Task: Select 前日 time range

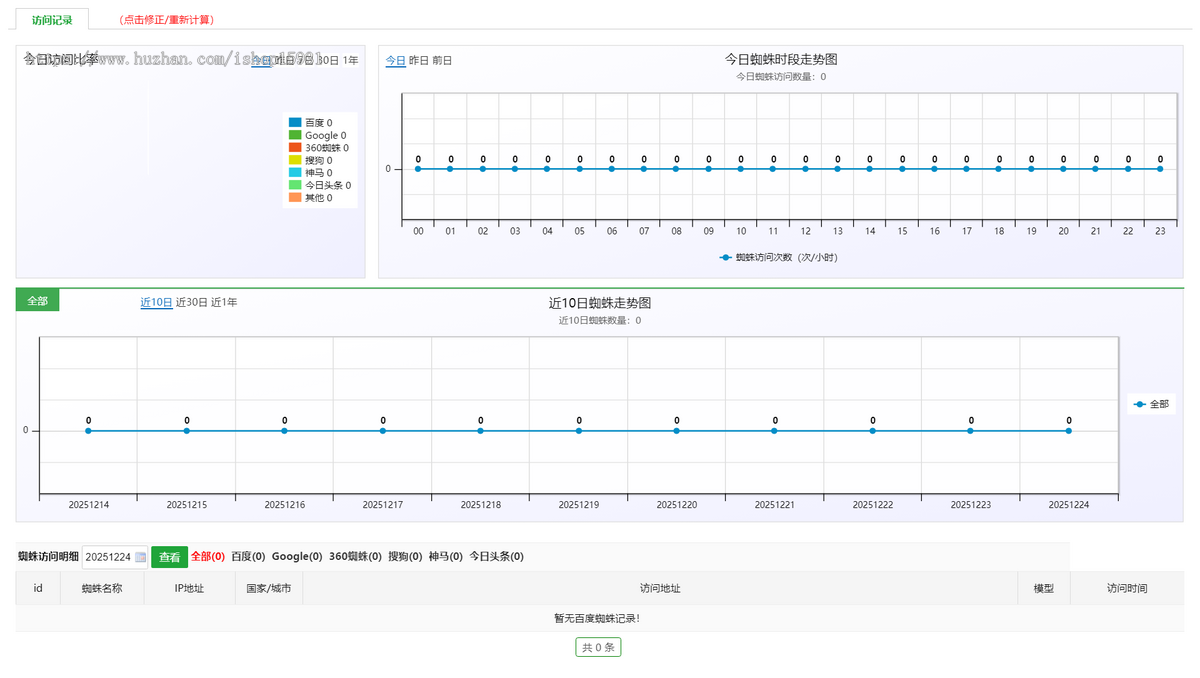Action: [444, 60]
